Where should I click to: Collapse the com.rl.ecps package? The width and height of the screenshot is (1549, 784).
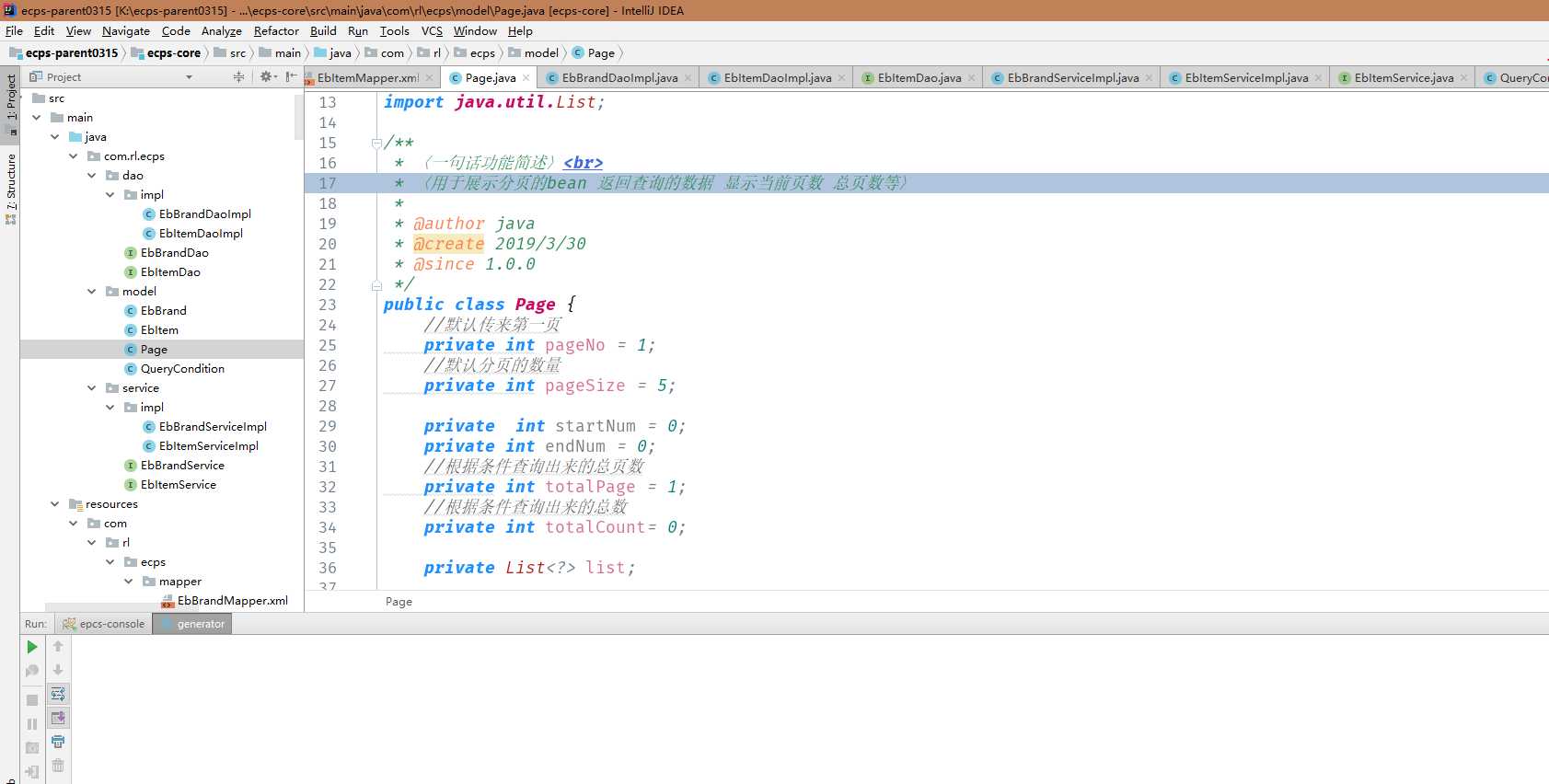pyautogui.click(x=74, y=156)
